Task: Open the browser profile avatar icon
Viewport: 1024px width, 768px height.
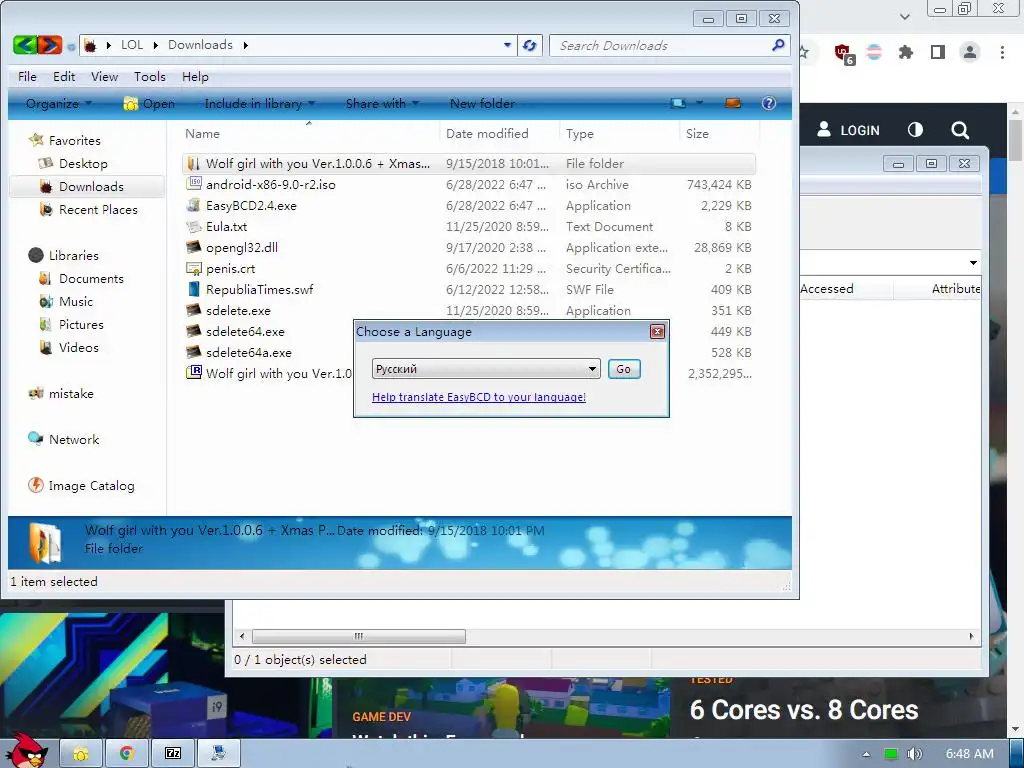Action: coord(970,52)
